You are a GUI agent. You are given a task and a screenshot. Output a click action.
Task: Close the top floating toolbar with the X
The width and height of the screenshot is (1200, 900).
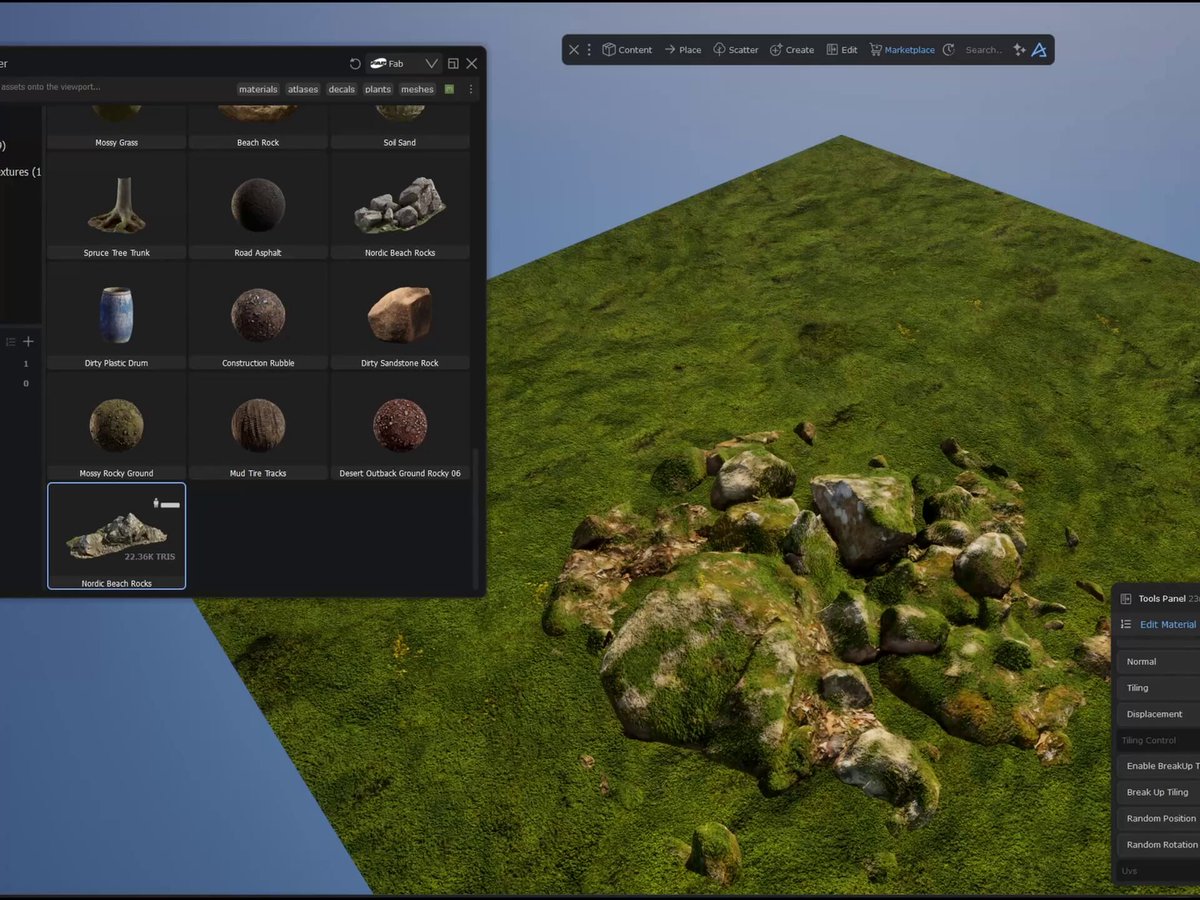click(574, 50)
